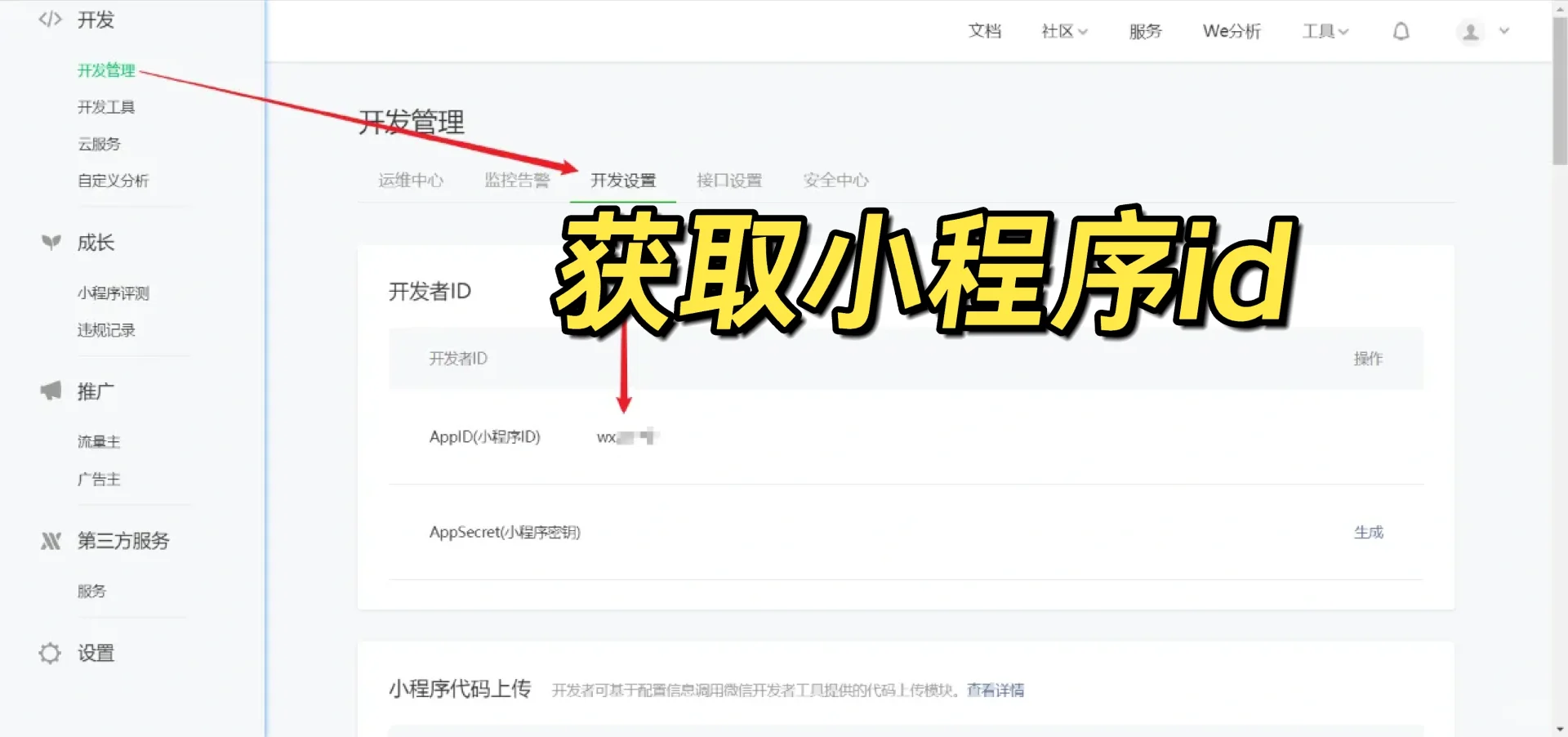This screenshot has width=1568, height=737.
Task: Click 生成 to generate AppSecret
Action: [x=1368, y=533]
